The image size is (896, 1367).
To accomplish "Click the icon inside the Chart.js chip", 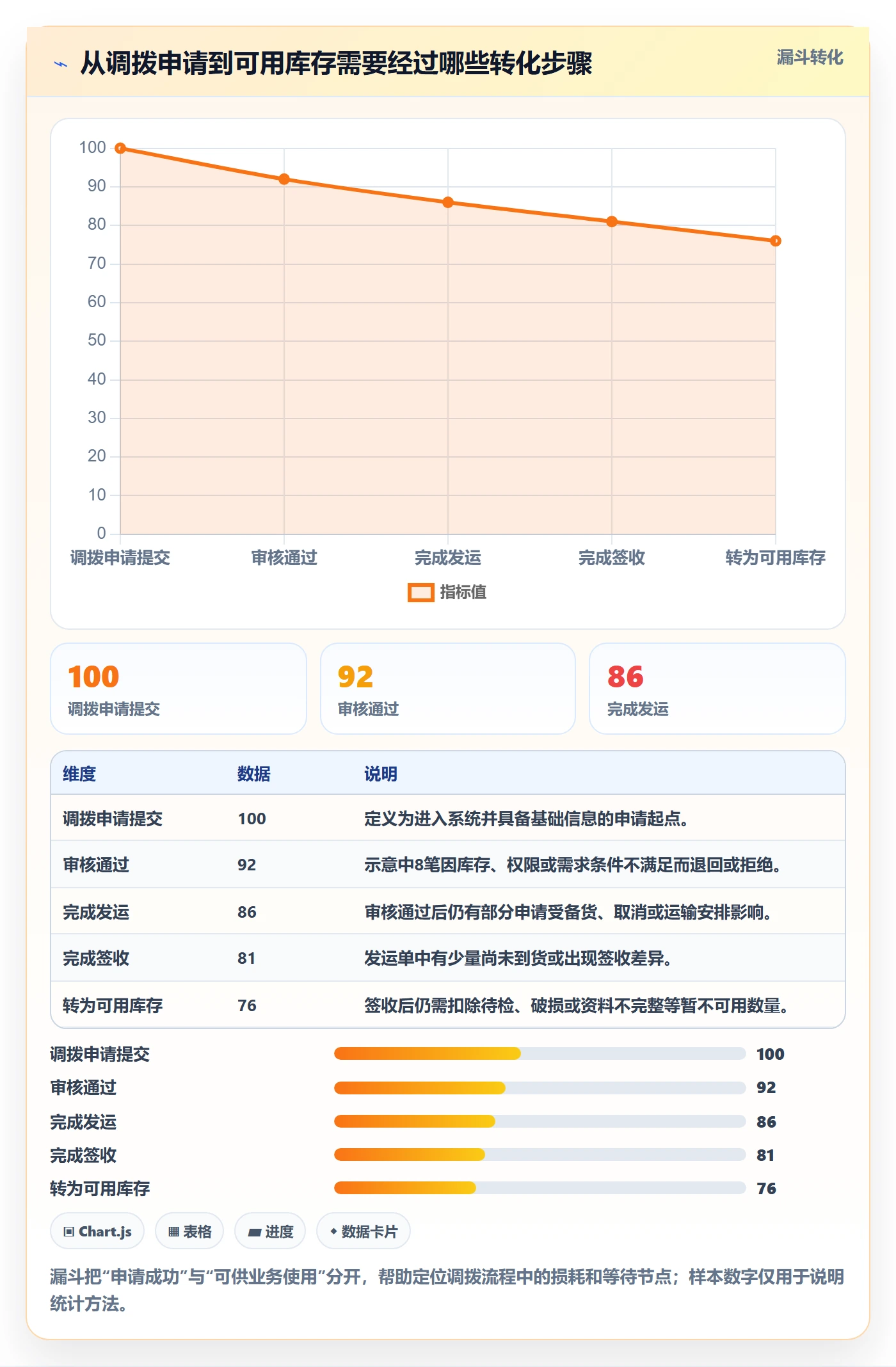I will point(69,1232).
